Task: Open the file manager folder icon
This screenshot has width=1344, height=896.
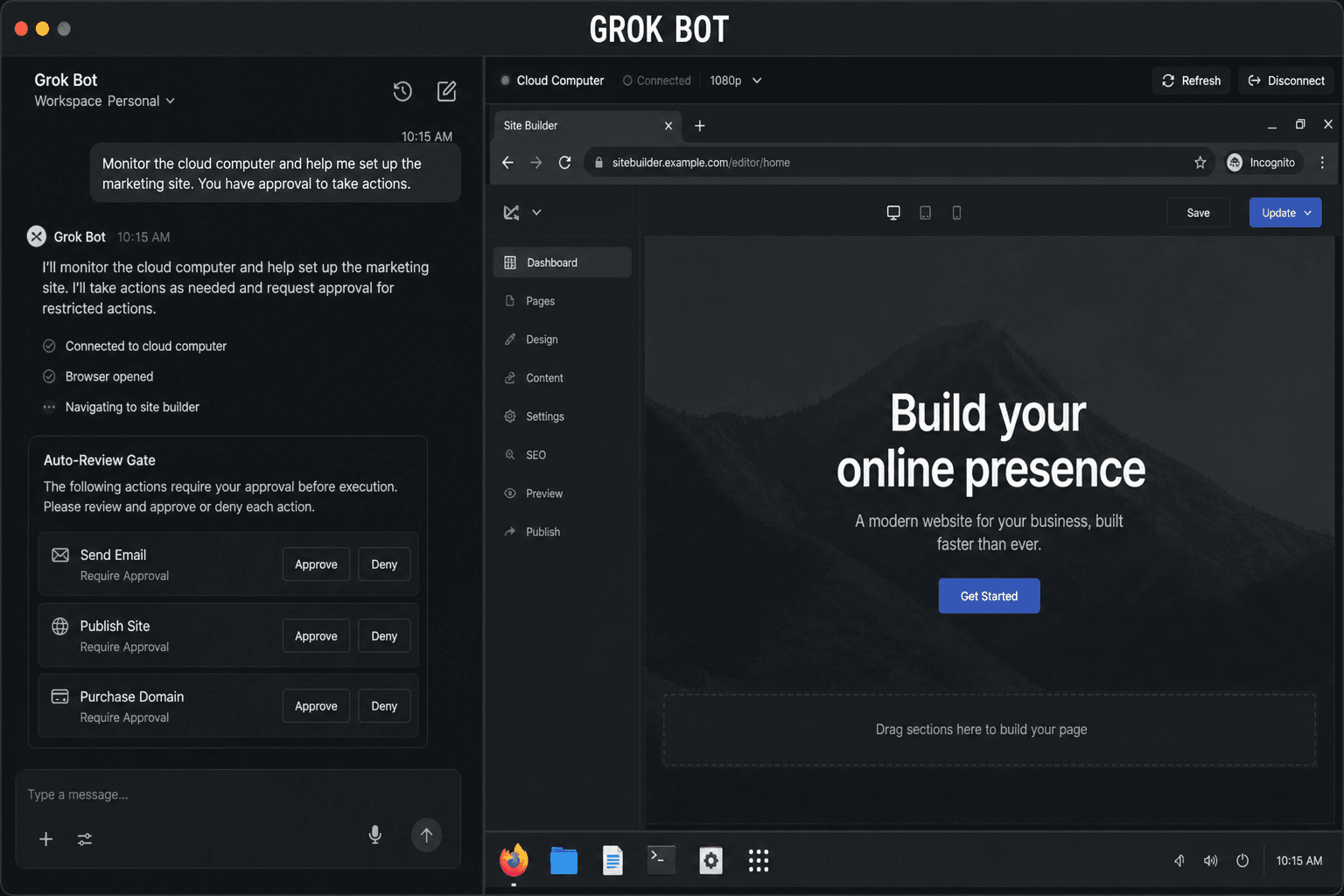Action: (563, 861)
